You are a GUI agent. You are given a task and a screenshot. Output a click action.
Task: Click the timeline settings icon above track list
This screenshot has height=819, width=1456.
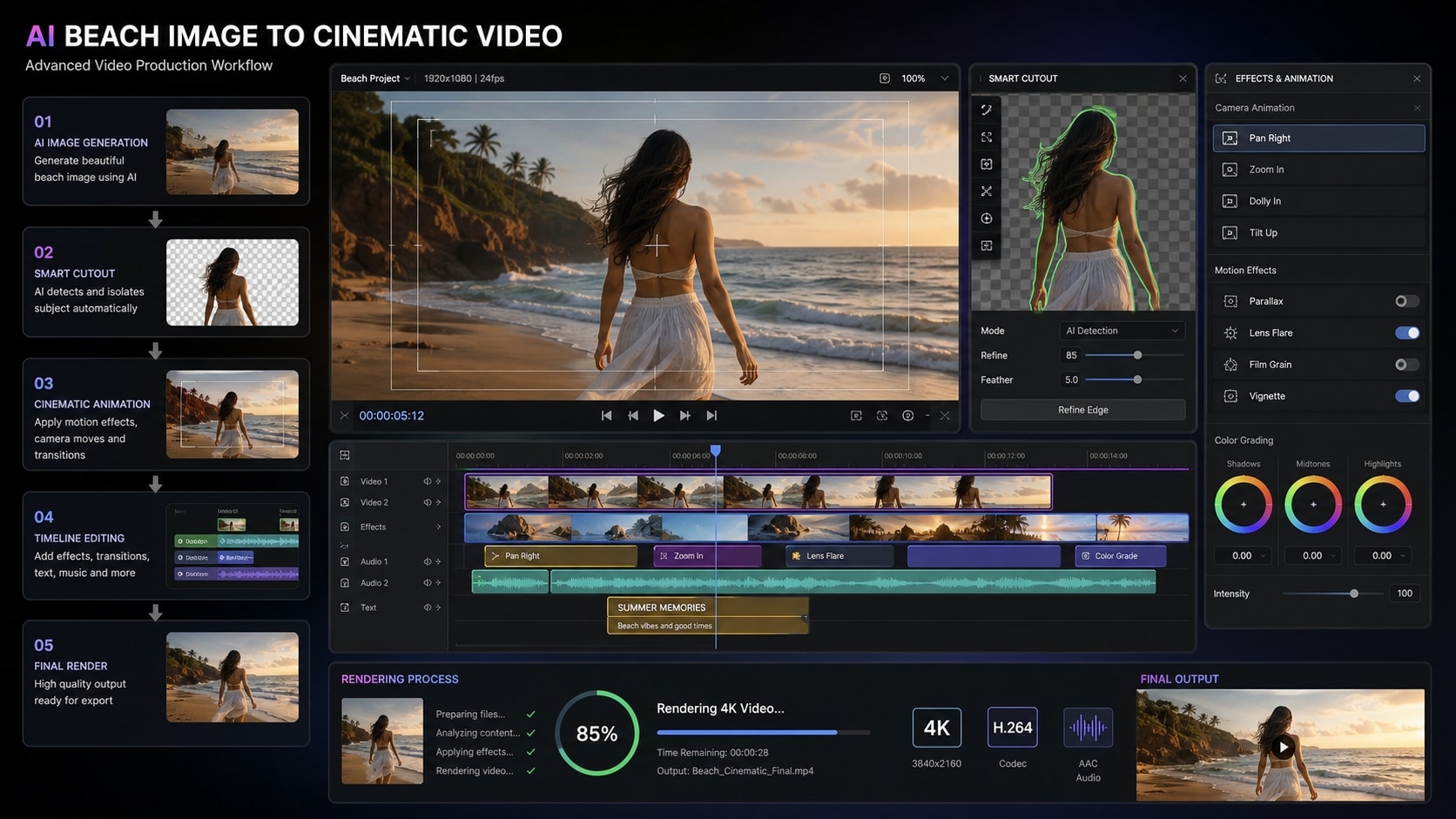pos(345,455)
